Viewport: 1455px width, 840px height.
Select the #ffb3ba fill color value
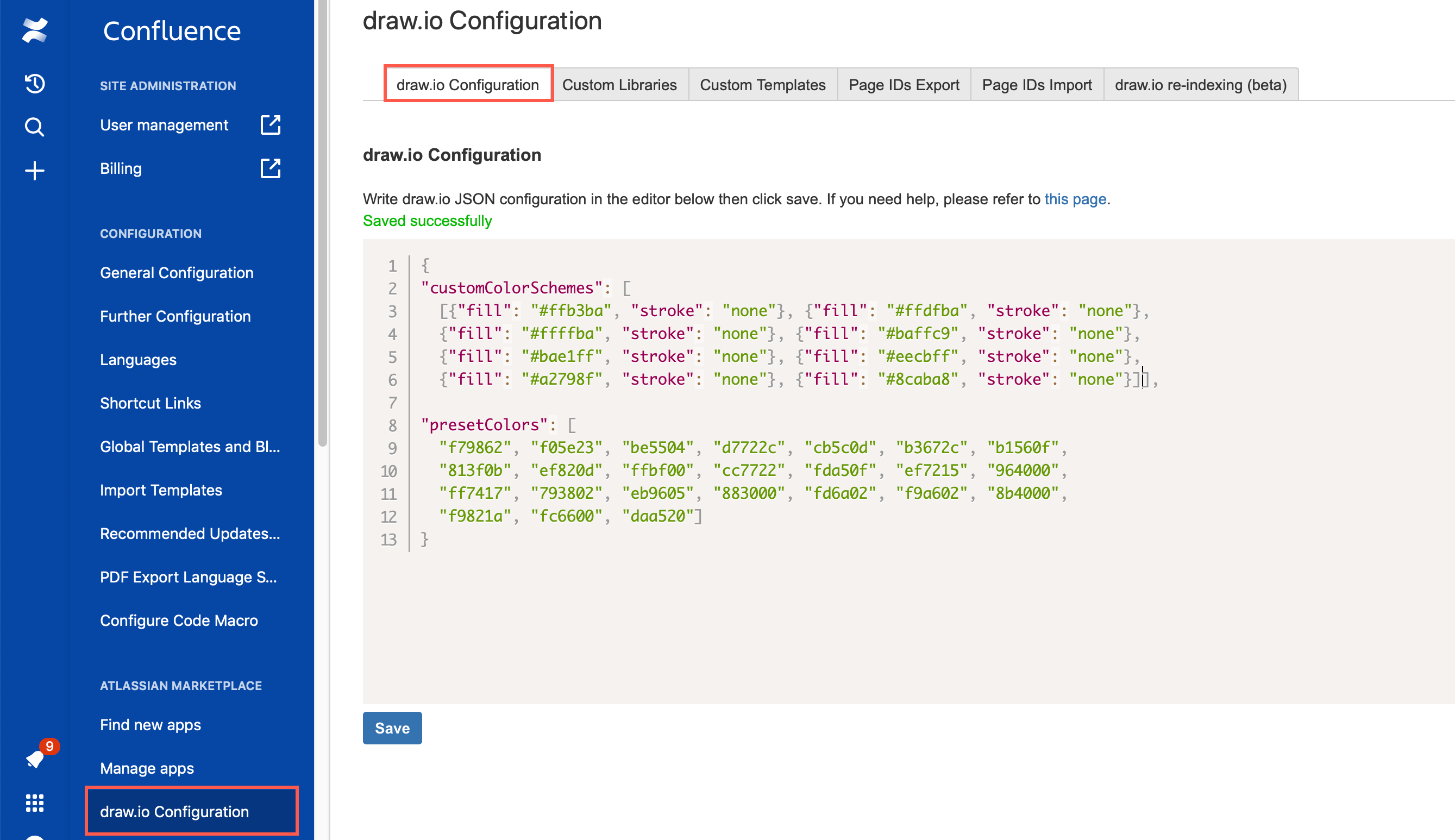click(572, 310)
